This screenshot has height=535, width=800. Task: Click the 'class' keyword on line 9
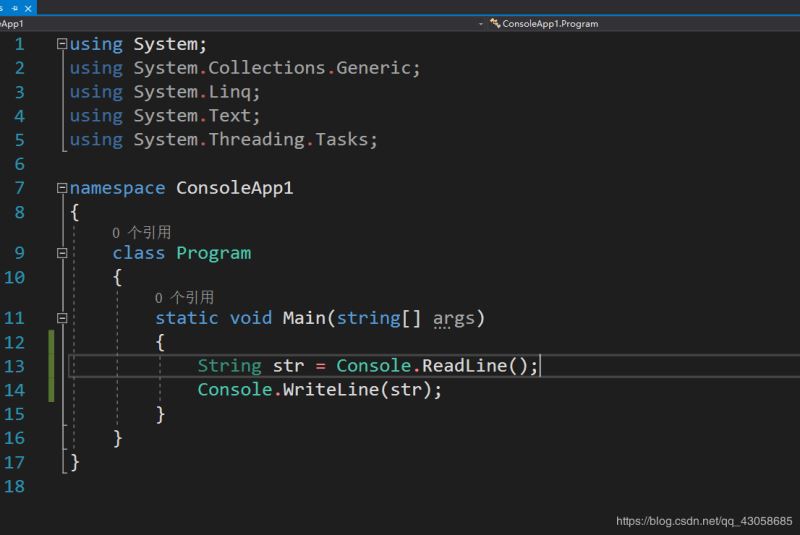(x=139, y=253)
